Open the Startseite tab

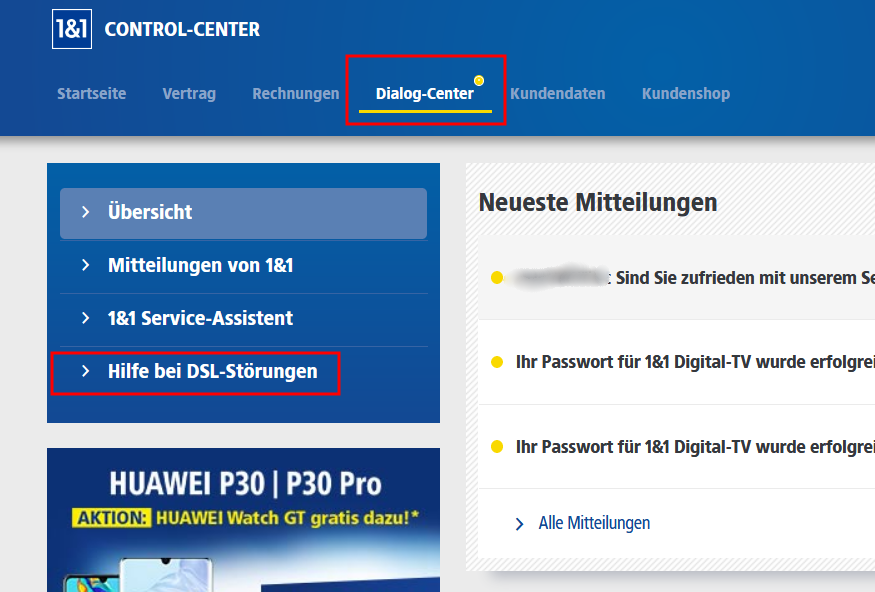92,93
